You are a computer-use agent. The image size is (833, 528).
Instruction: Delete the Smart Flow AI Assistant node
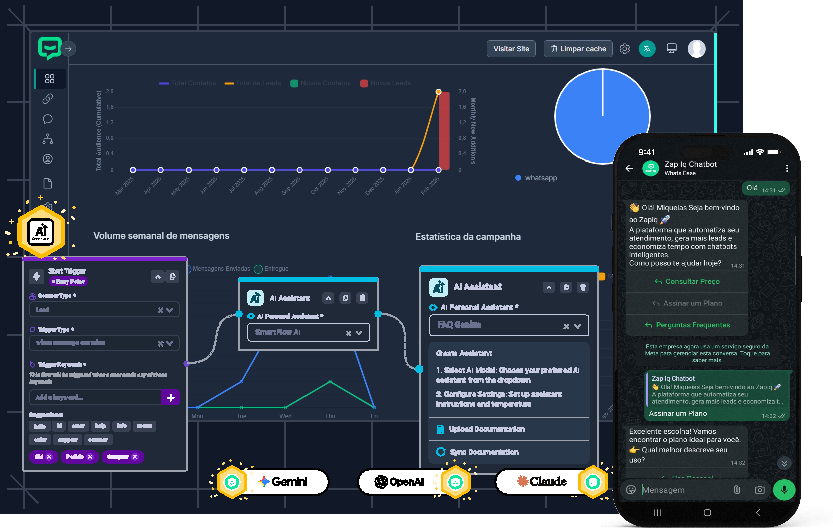(x=362, y=297)
